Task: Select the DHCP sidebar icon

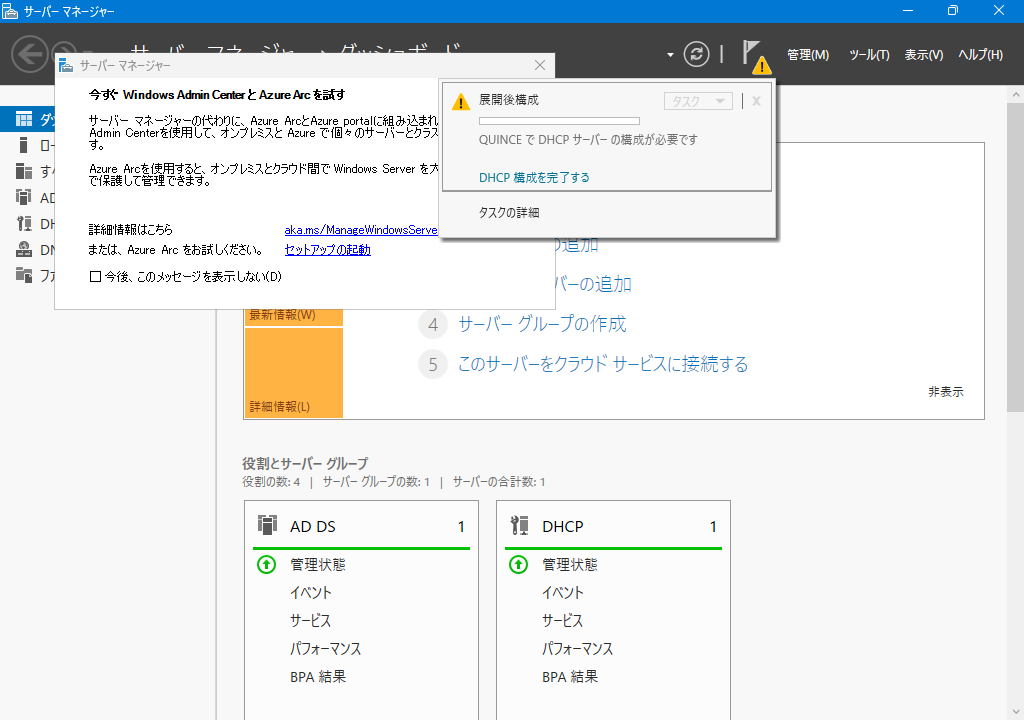Action: coord(24,223)
